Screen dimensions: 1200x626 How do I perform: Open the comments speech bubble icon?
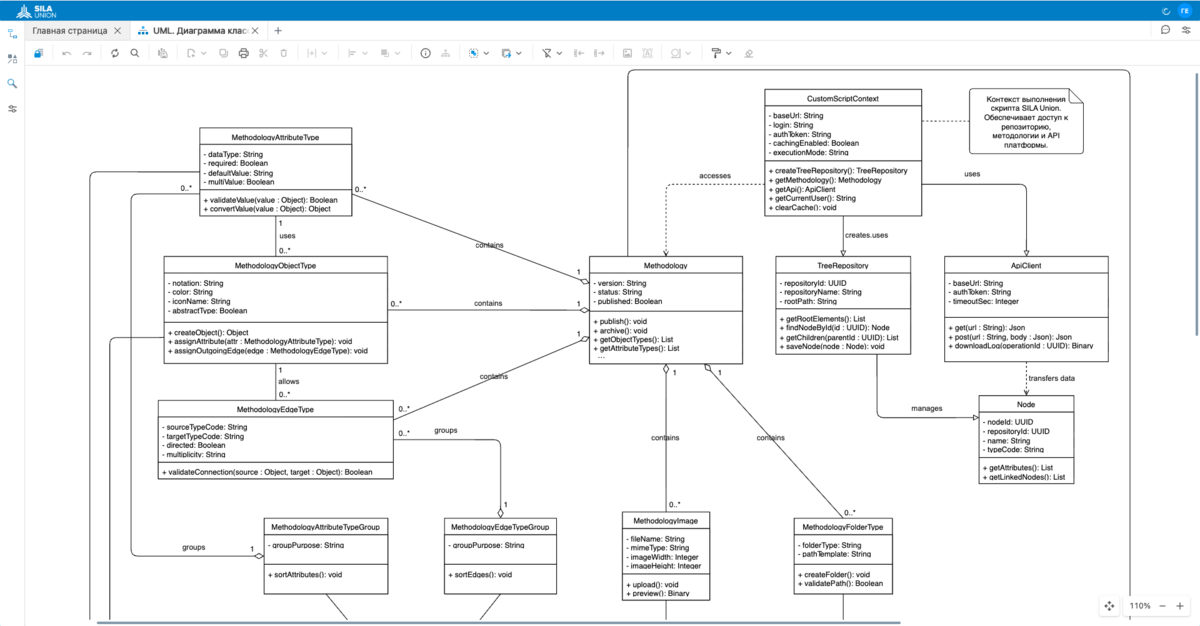pyautogui.click(x=1166, y=30)
